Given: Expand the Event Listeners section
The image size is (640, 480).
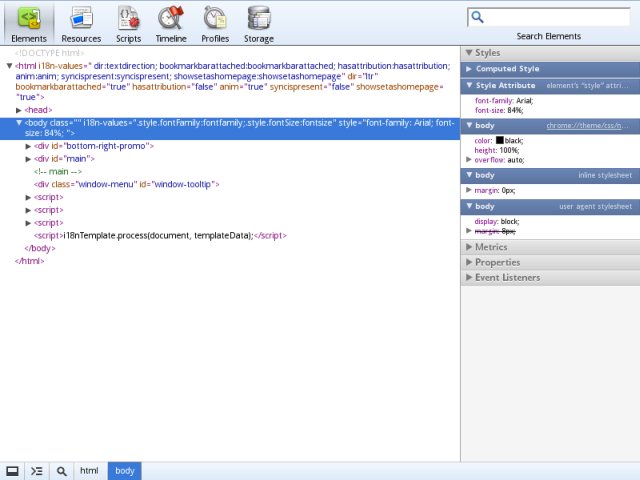Looking at the screenshot, I should pos(507,277).
